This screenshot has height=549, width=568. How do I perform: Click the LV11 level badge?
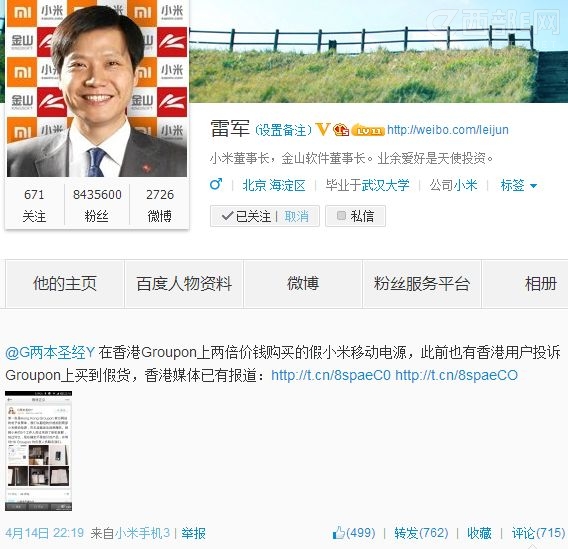(367, 130)
